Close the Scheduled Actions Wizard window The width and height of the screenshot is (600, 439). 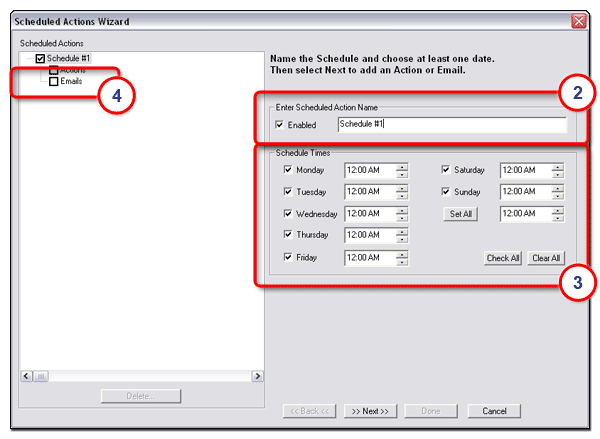pos(578,21)
